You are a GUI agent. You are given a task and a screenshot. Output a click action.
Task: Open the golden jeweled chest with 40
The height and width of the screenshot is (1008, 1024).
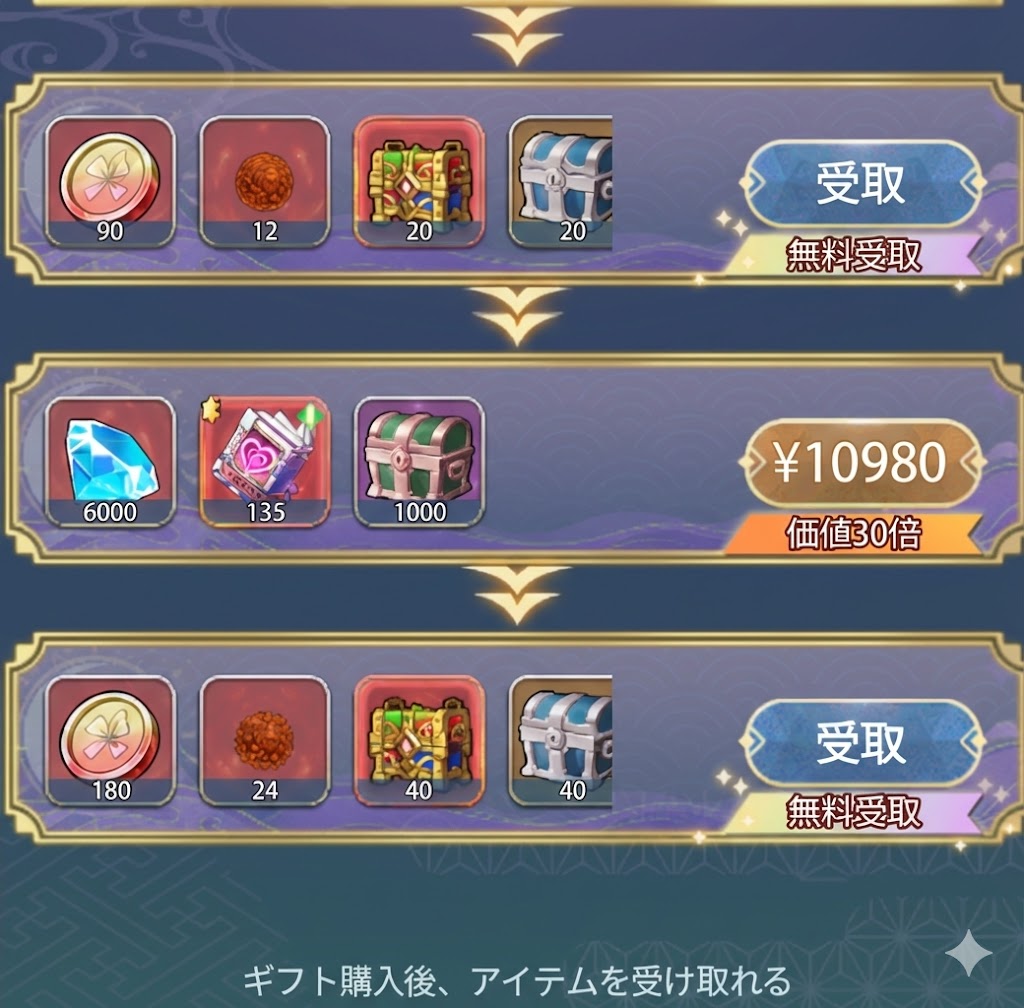(x=419, y=741)
